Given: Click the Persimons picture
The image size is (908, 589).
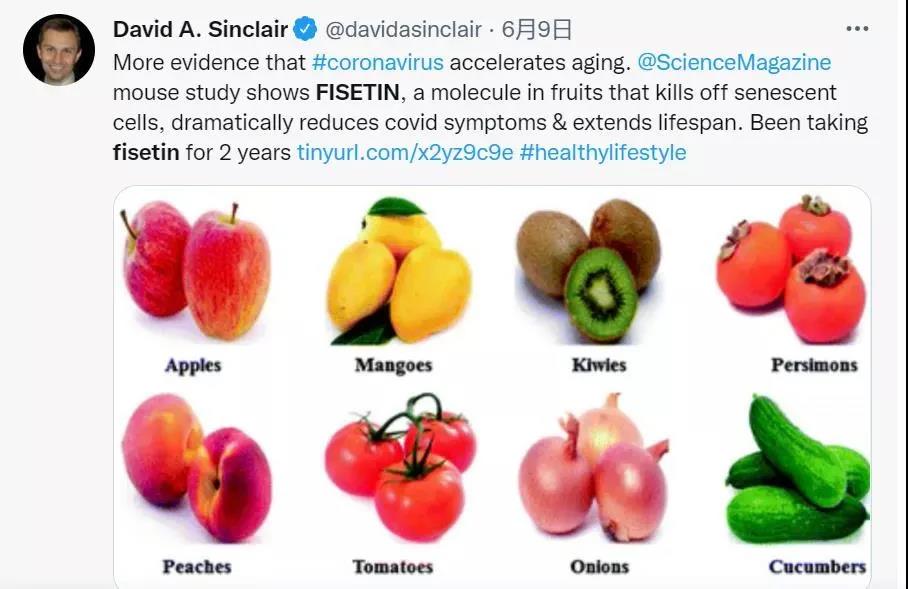Looking at the screenshot, I should tap(791, 269).
